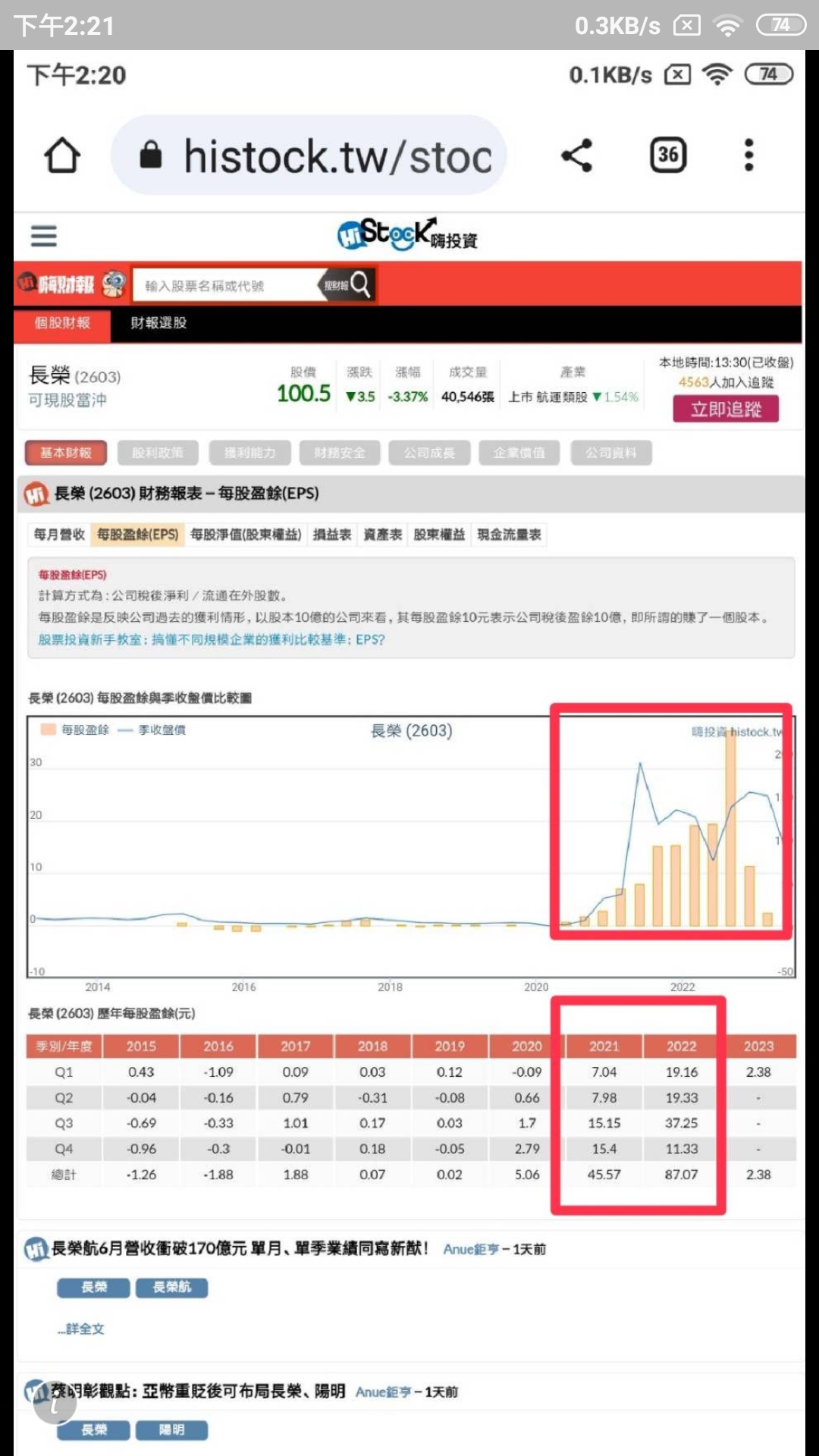Switch to the 每月營收 sub-tab
The image size is (819, 1456).
point(59,535)
